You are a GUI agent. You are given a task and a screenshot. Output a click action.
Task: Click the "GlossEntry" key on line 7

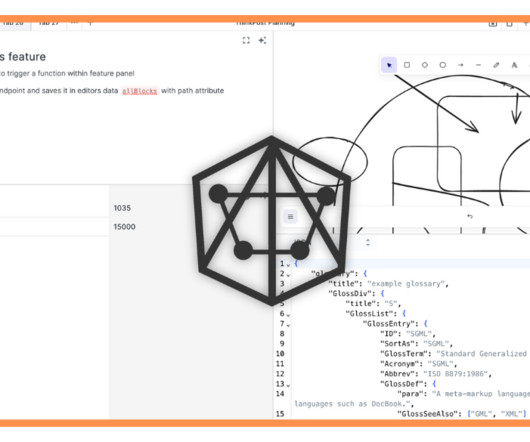(390, 324)
